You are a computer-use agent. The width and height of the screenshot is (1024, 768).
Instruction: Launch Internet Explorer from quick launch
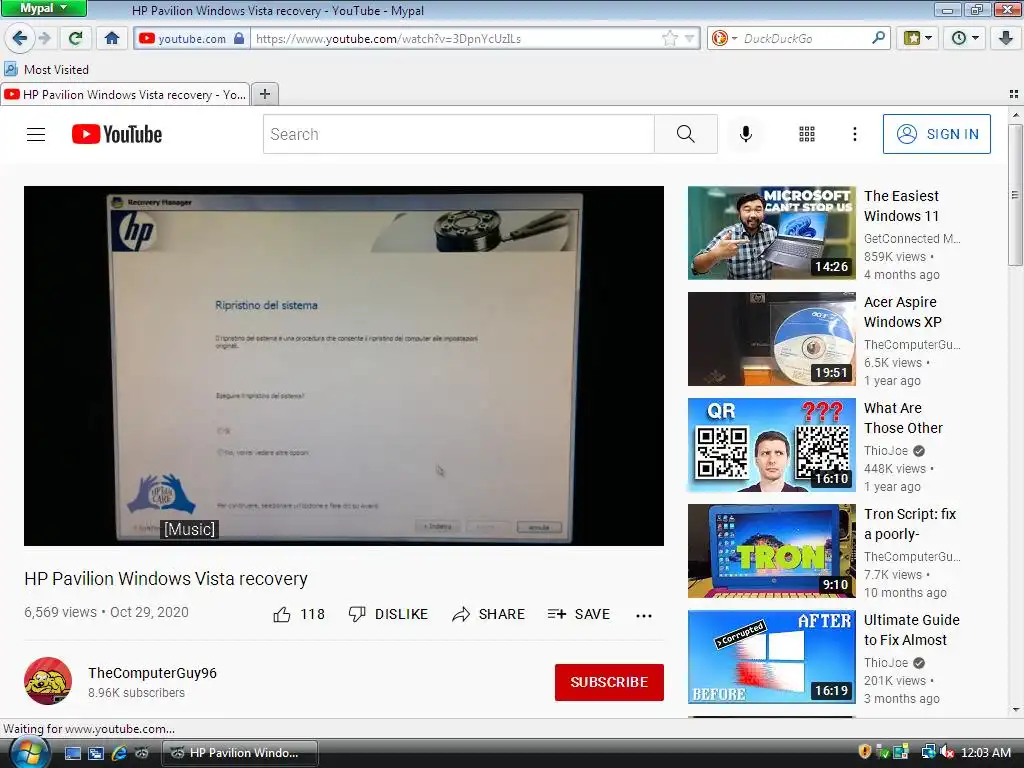coord(119,753)
